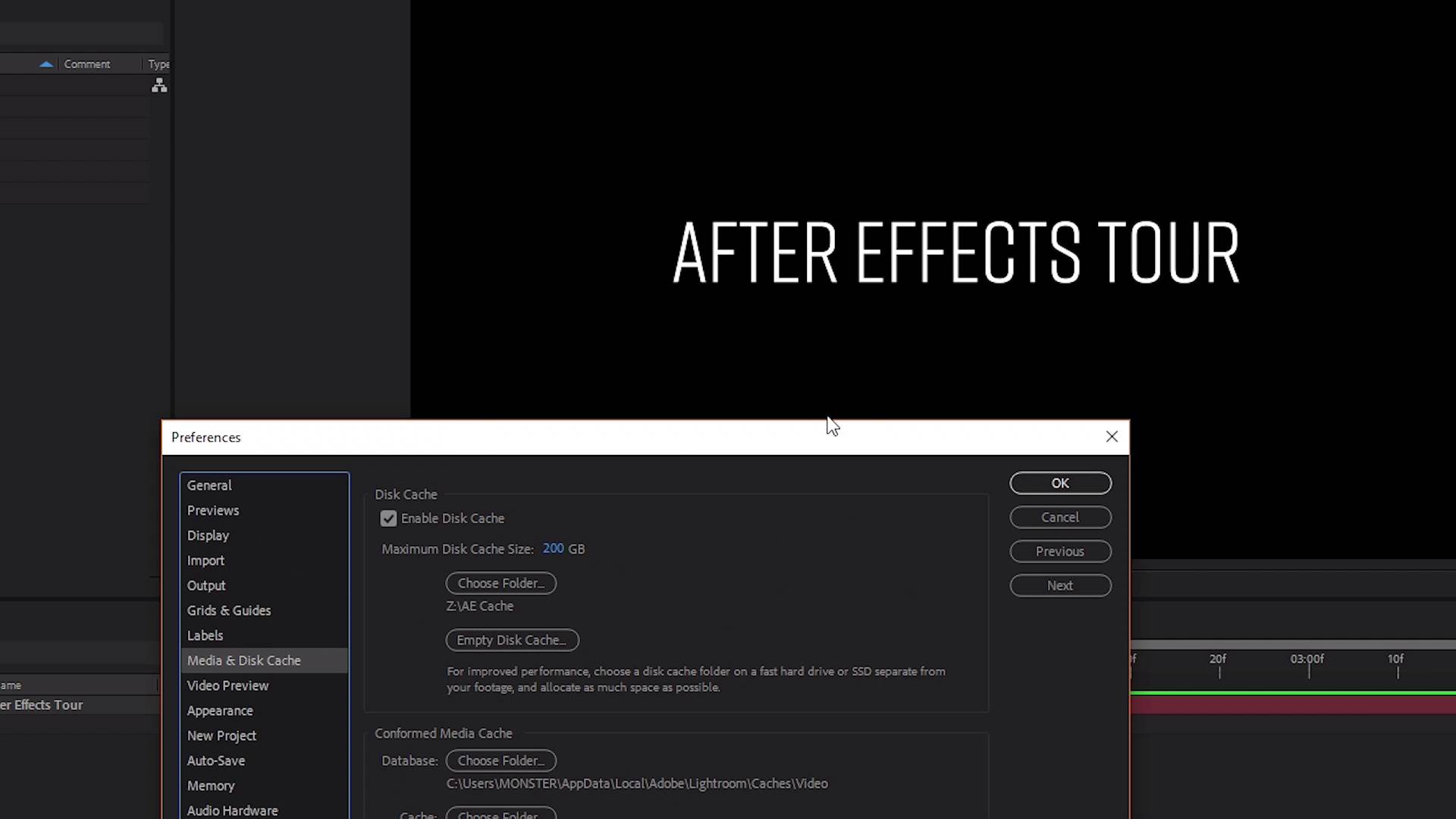Image resolution: width=1456 pixels, height=819 pixels.
Task: Expand the Labels preferences section
Action: pyautogui.click(x=204, y=634)
